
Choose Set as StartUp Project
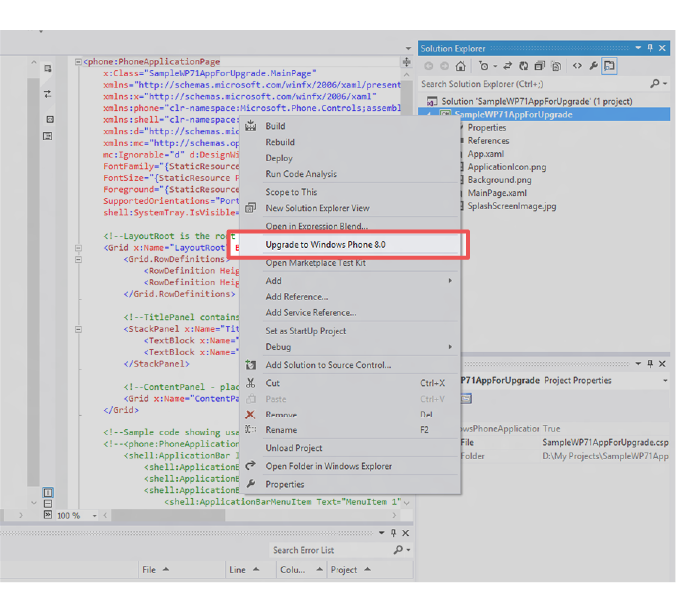click(349, 331)
